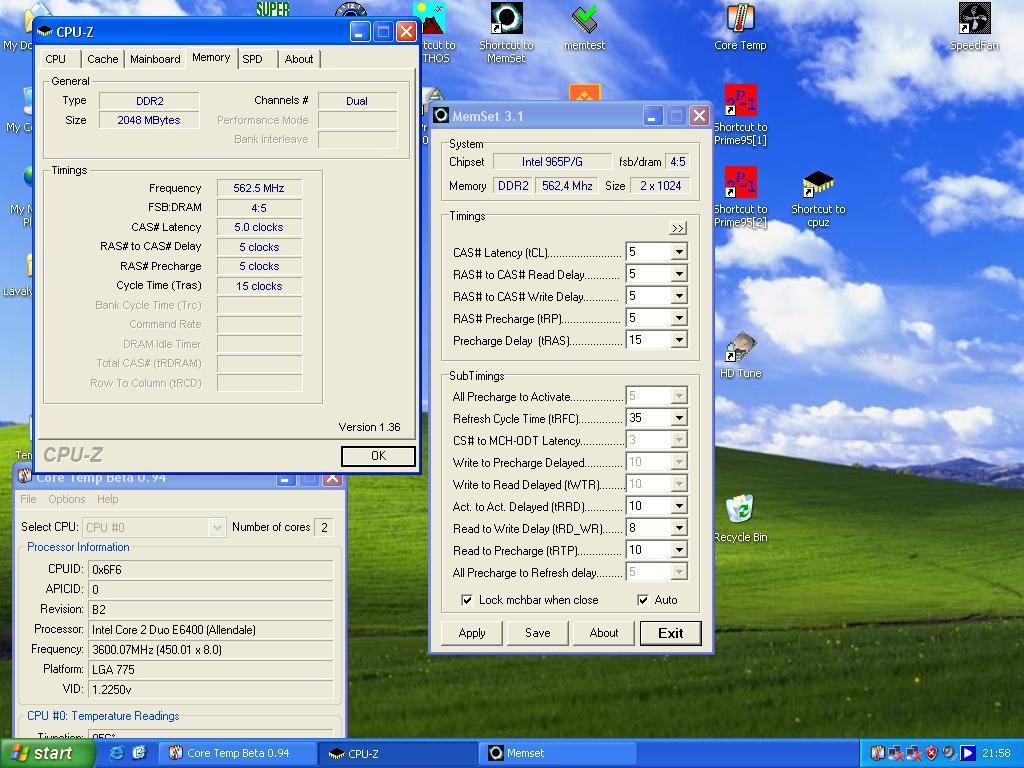Open RAS# to CAS# Write Delay dropdown

click(x=679, y=296)
